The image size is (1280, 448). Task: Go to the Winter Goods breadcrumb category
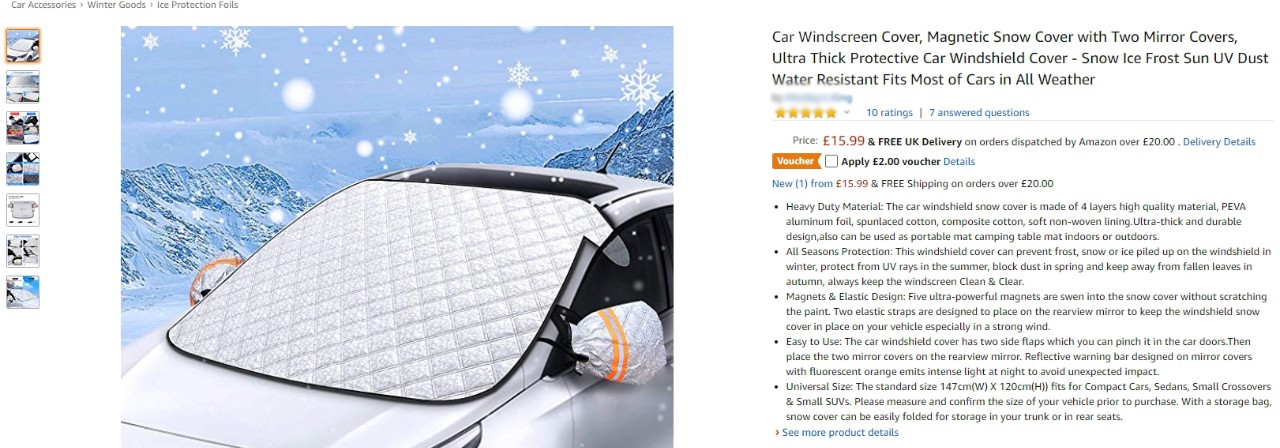[116, 5]
